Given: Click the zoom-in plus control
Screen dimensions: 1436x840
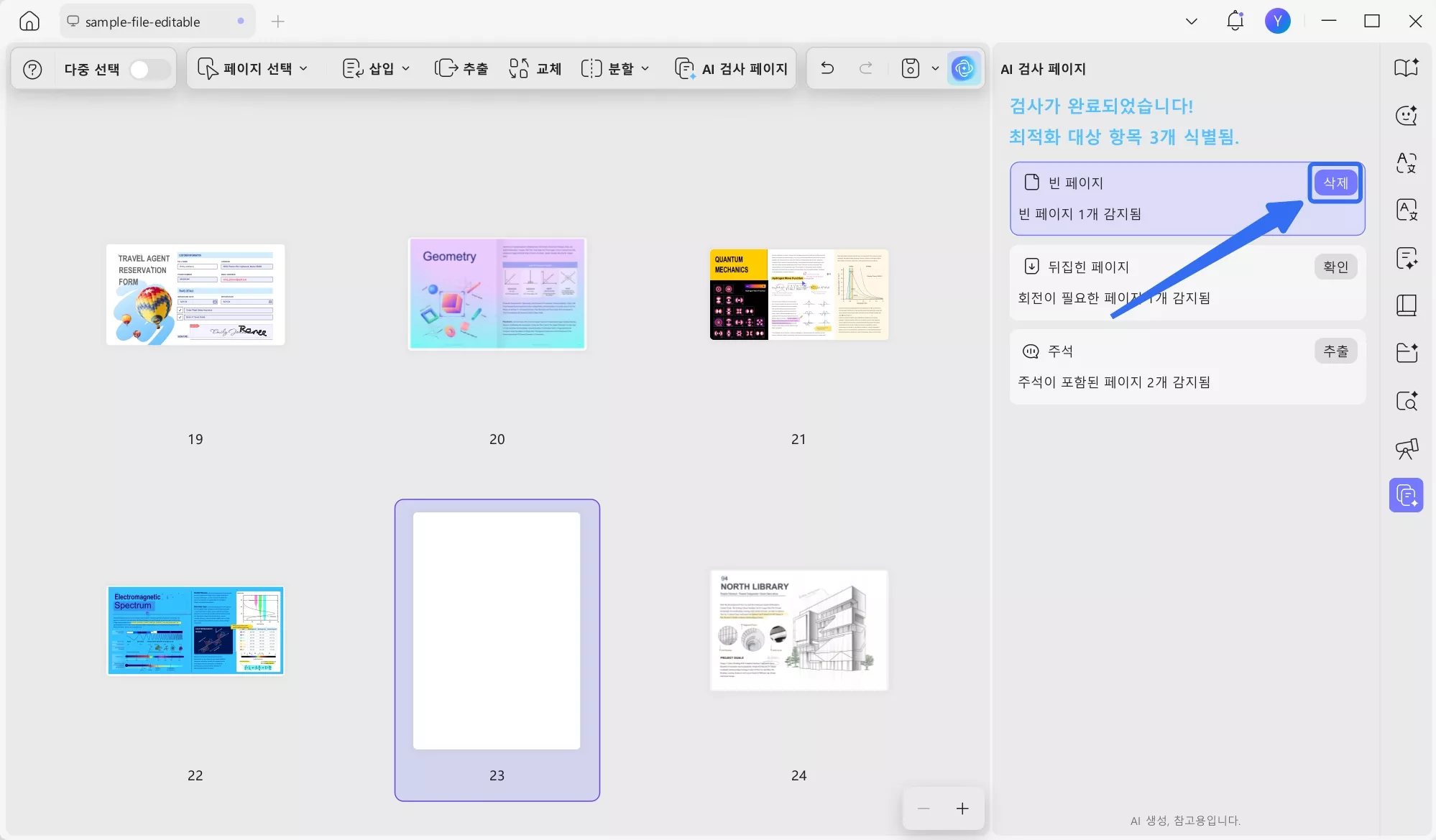Looking at the screenshot, I should [x=962, y=808].
